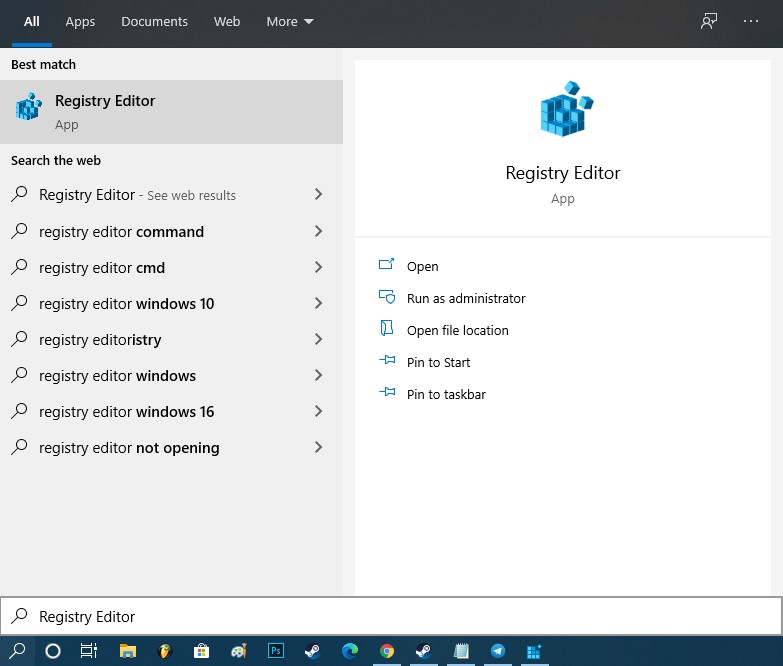Click the Pin to taskbar pin icon
Screen dimensions: 783x666
pyautogui.click(x=387, y=392)
